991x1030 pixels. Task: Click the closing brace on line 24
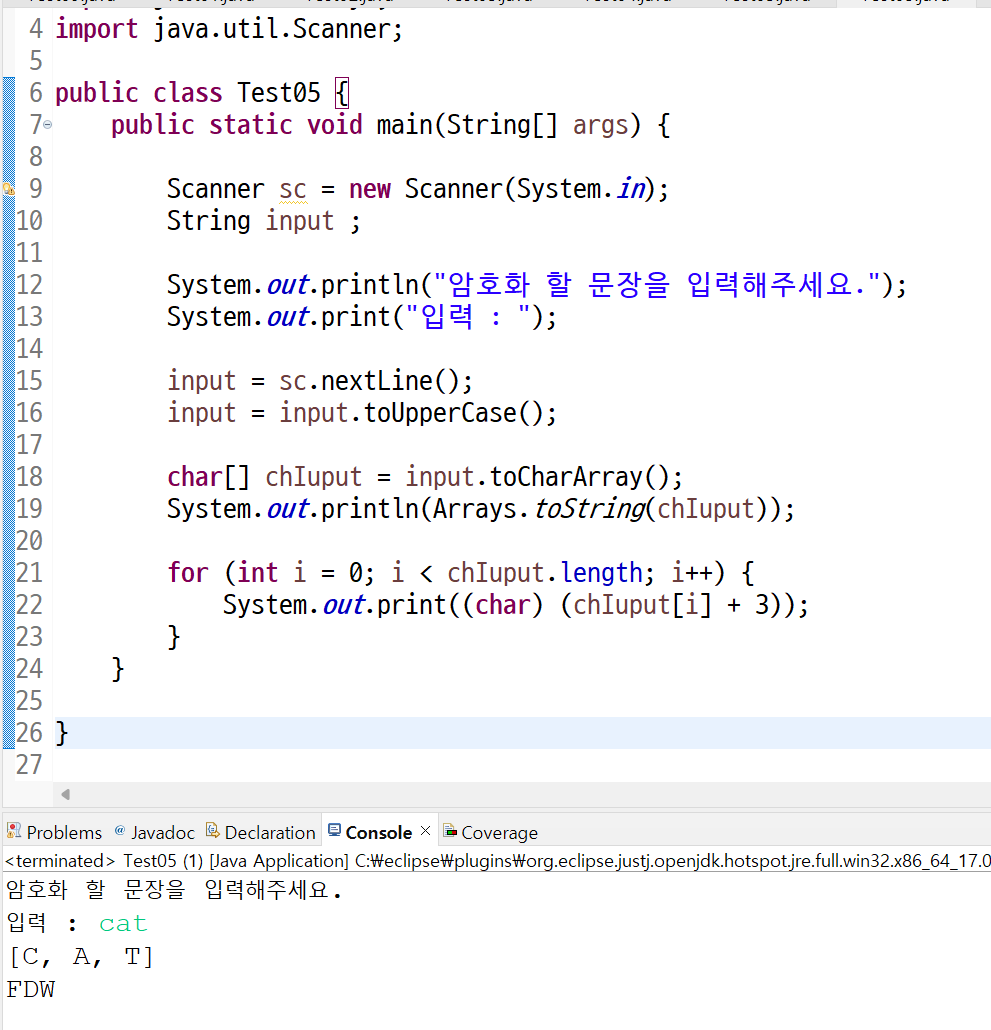coord(118,669)
